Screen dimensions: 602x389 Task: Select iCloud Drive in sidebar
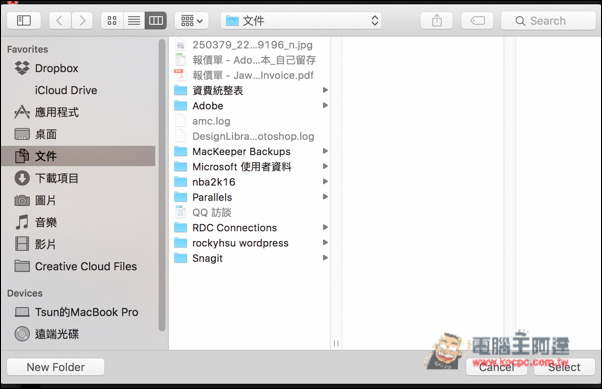click(x=78, y=90)
